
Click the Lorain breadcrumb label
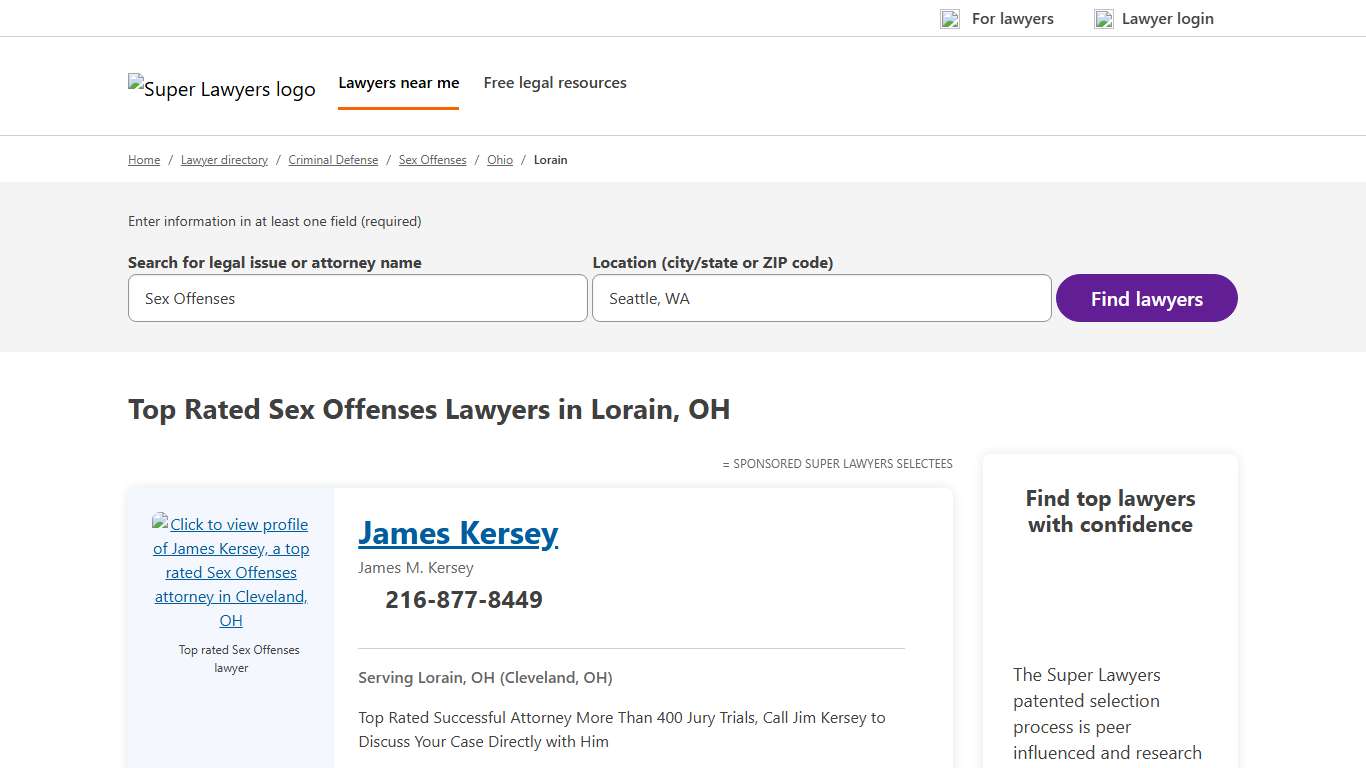pos(550,159)
